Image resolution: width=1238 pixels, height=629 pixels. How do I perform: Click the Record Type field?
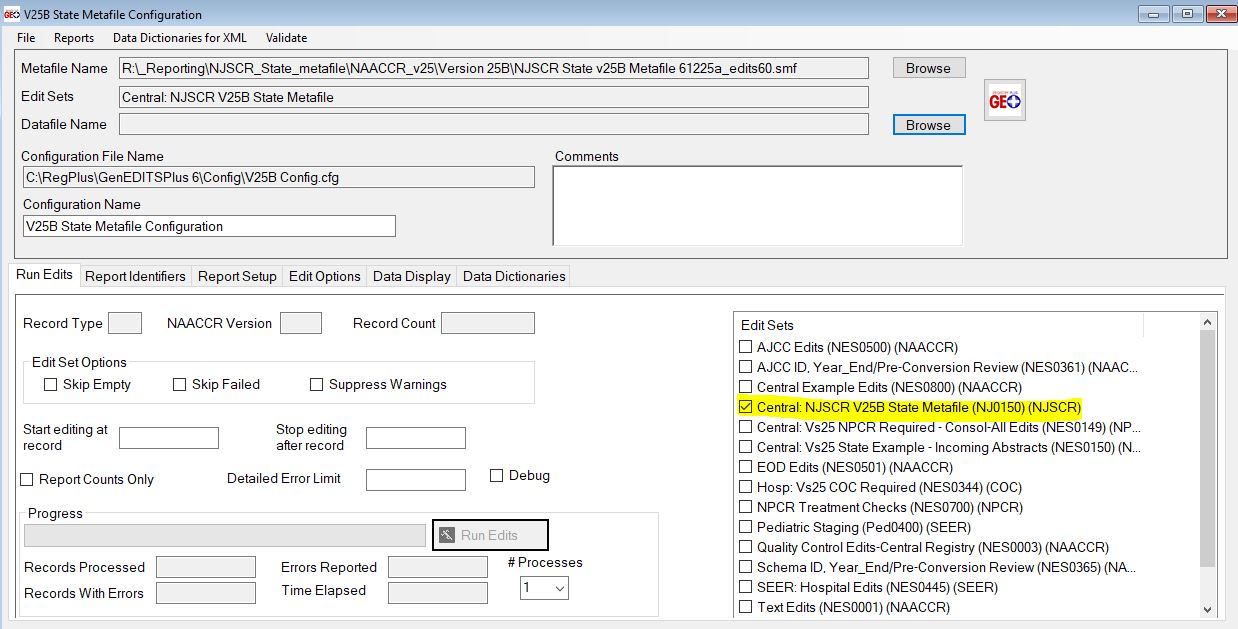click(124, 323)
